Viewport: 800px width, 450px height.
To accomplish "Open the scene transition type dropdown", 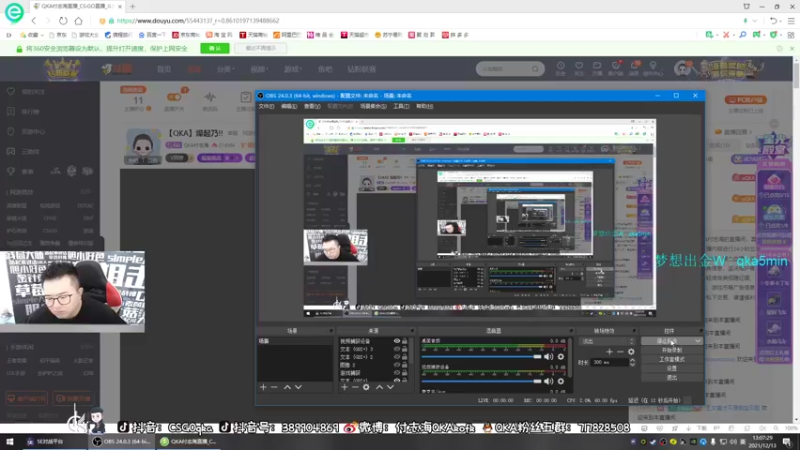I will pyautogui.click(x=608, y=341).
